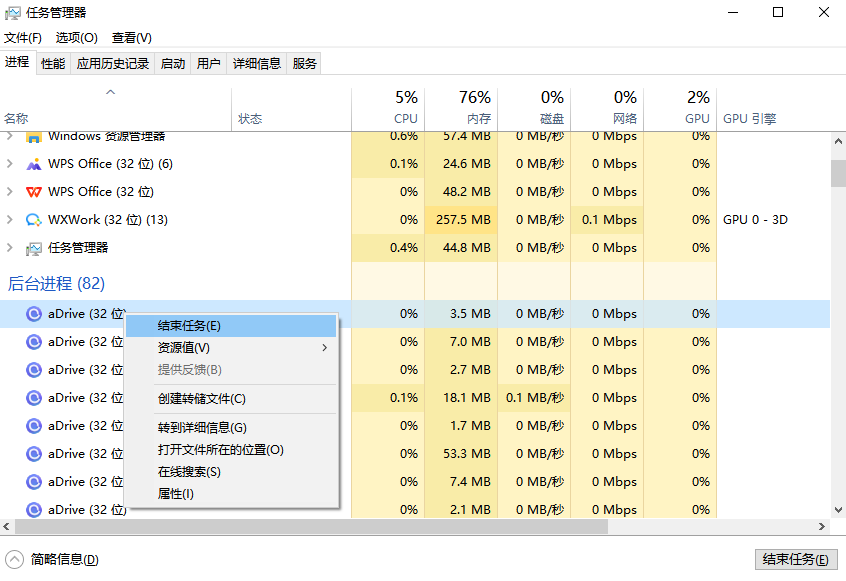Switch to the 性能 tab
The height and width of the screenshot is (581, 846).
point(52,63)
